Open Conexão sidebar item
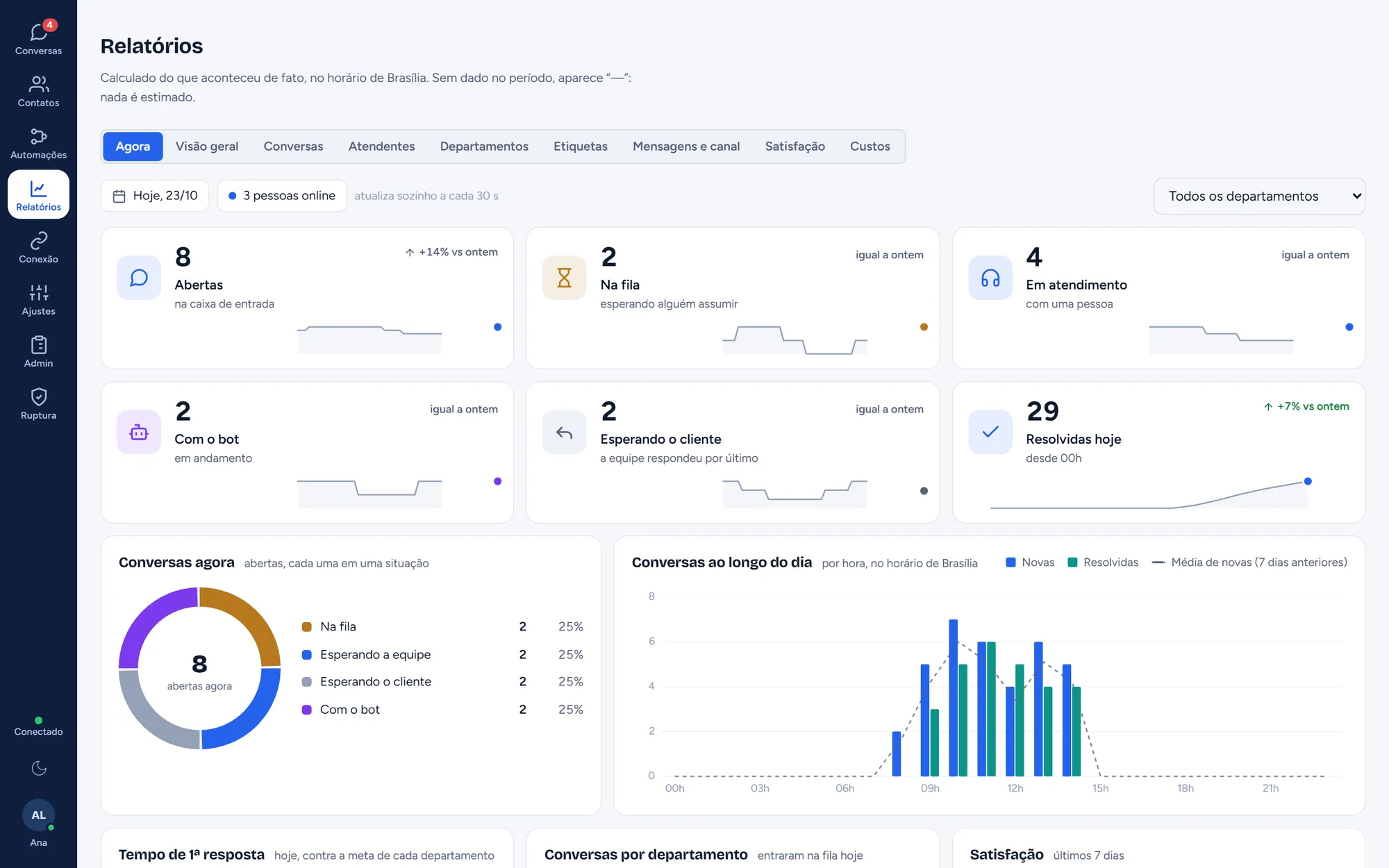Viewport: 1389px width, 868px height. pos(38,247)
